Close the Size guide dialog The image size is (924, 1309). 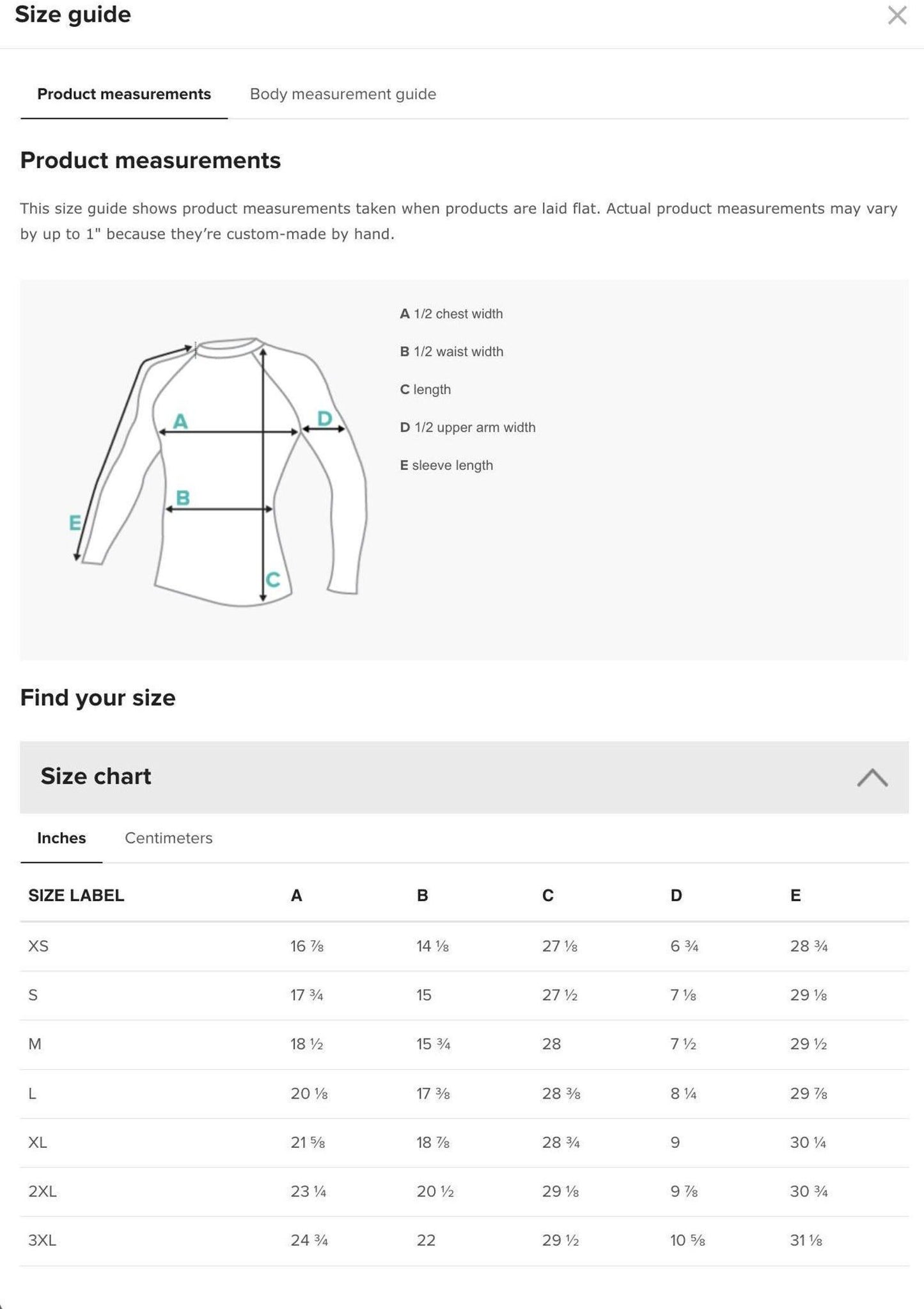coord(897,15)
